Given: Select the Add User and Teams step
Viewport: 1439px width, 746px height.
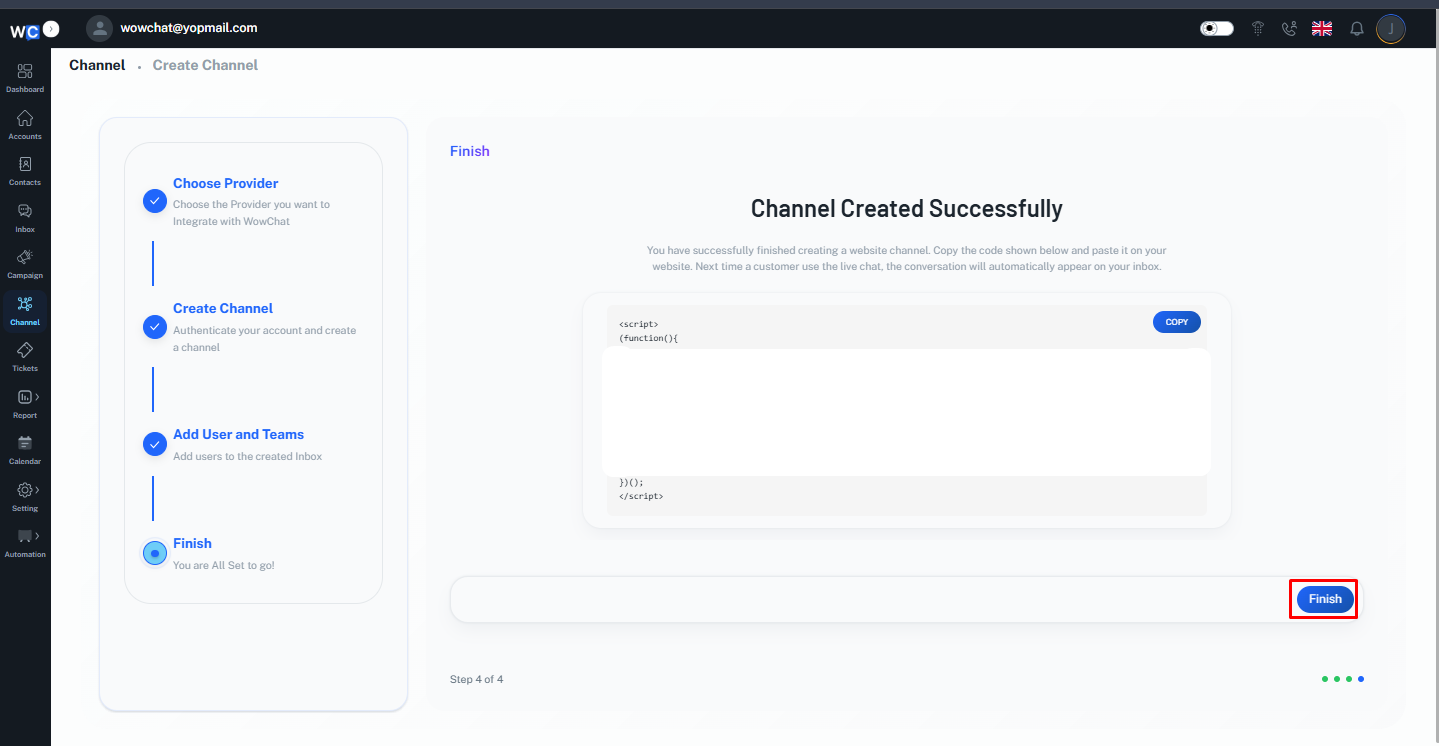Looking at the screenshot, I should pyautogui.click(x=238, y=434).
